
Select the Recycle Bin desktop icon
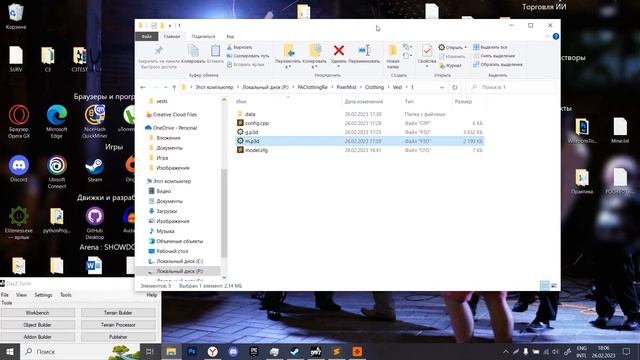tap(16, 16)
